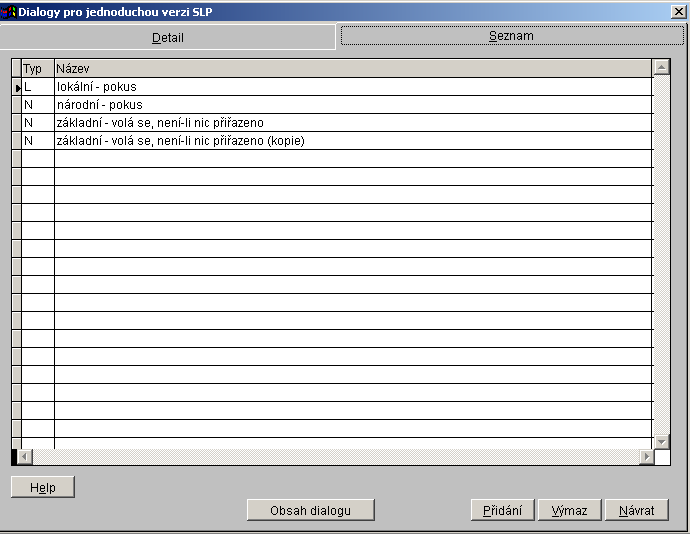Screen dimensions: 690x534
Task: Click the Typ column header
Action: click(37, 69)
